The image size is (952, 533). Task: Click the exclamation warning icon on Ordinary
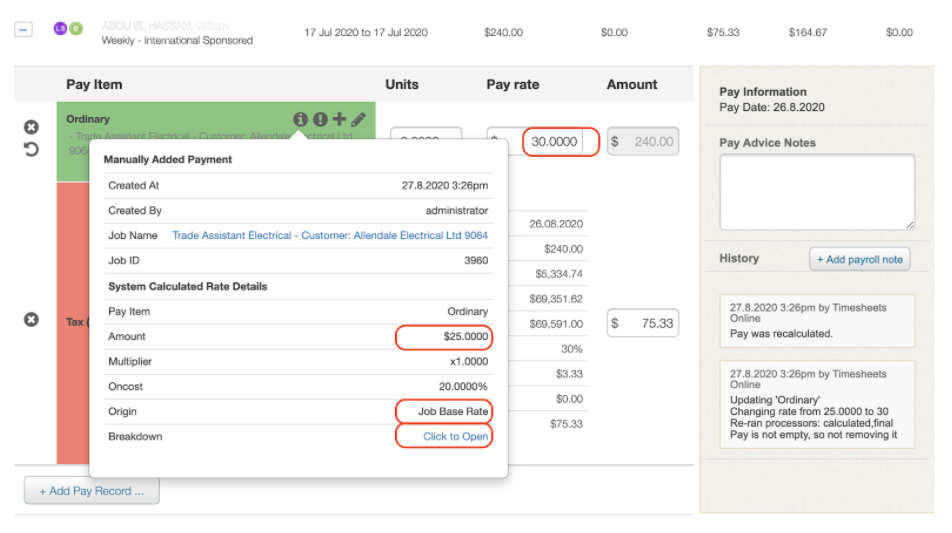[x=320, y=120]
